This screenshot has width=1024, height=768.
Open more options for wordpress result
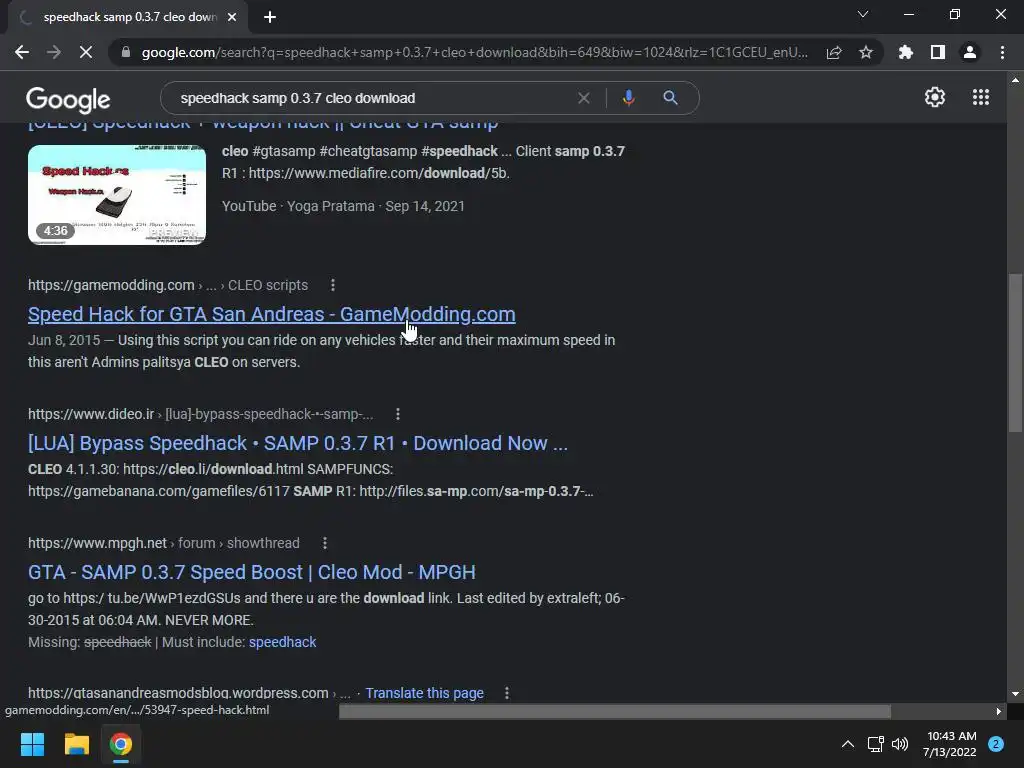[507, 693]
